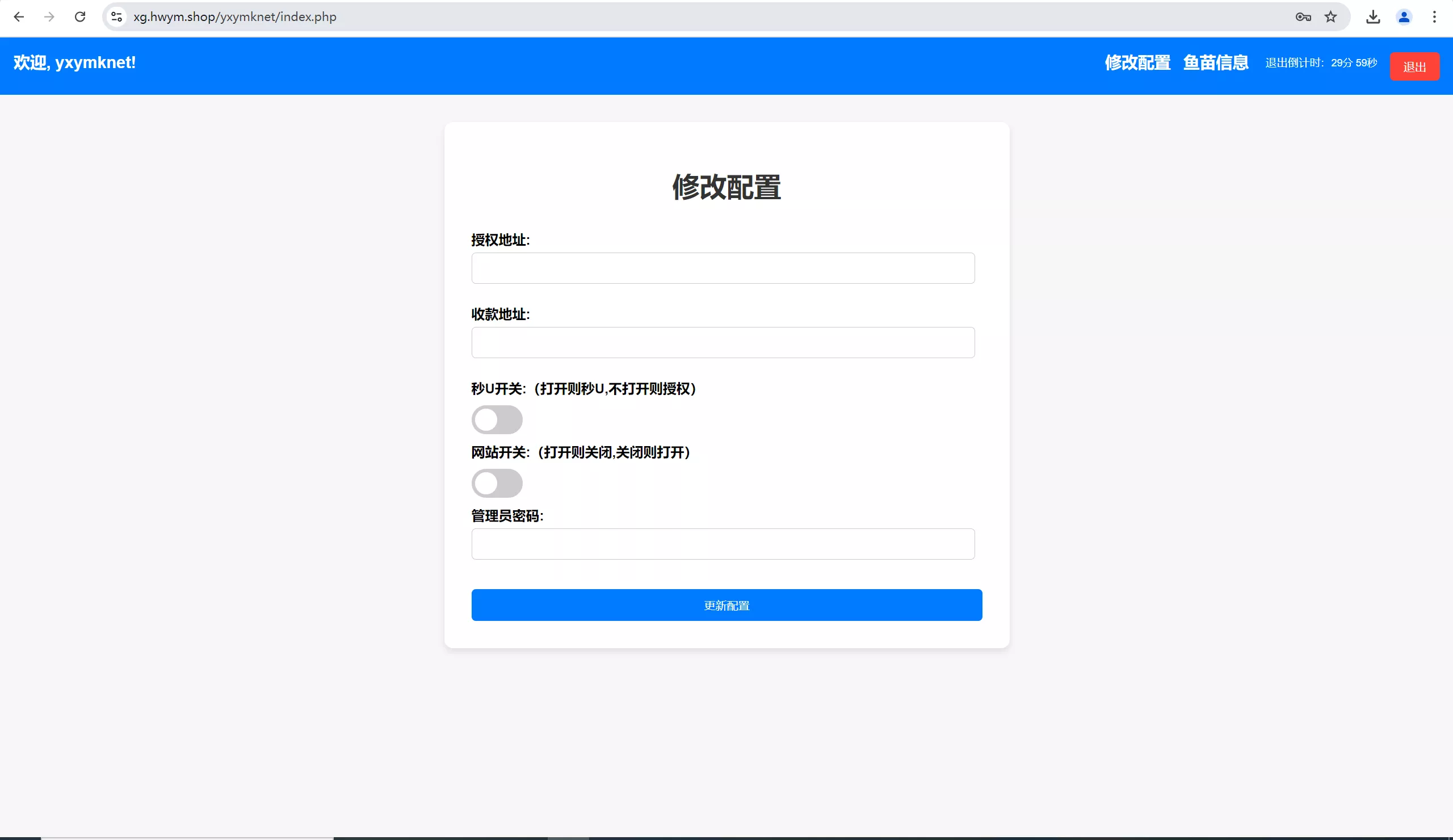Open the browser profile account icon
The image size is (1453, 840).
click(x=1404, y=16)
